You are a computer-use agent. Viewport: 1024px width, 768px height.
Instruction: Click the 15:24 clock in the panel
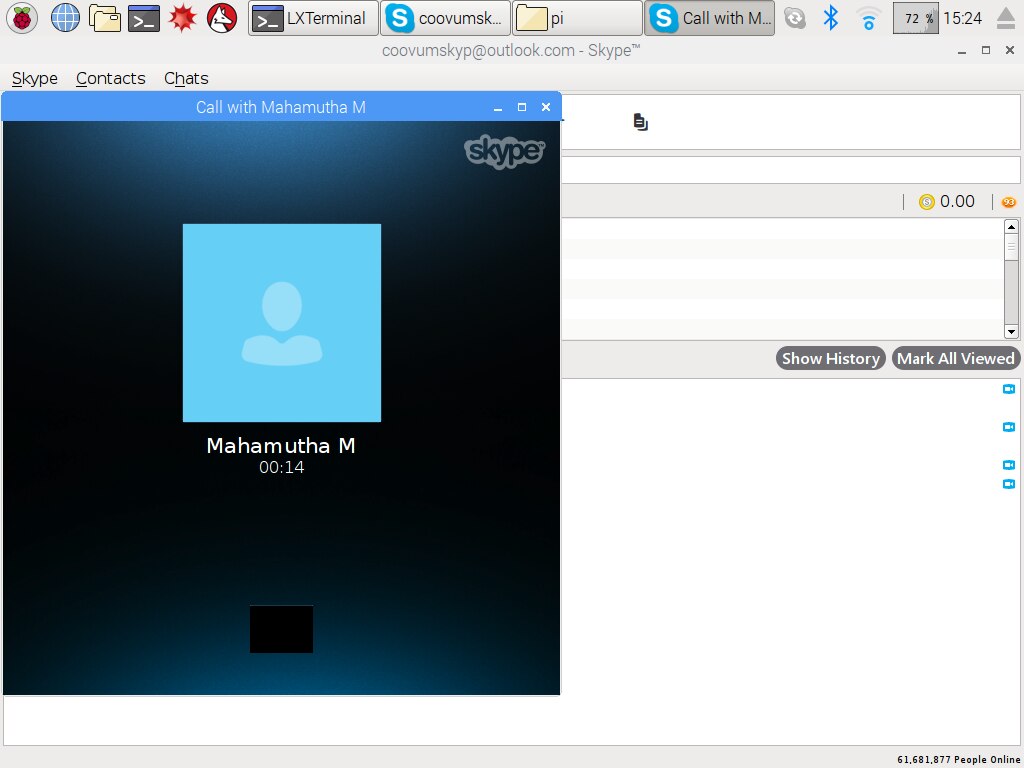963,18
